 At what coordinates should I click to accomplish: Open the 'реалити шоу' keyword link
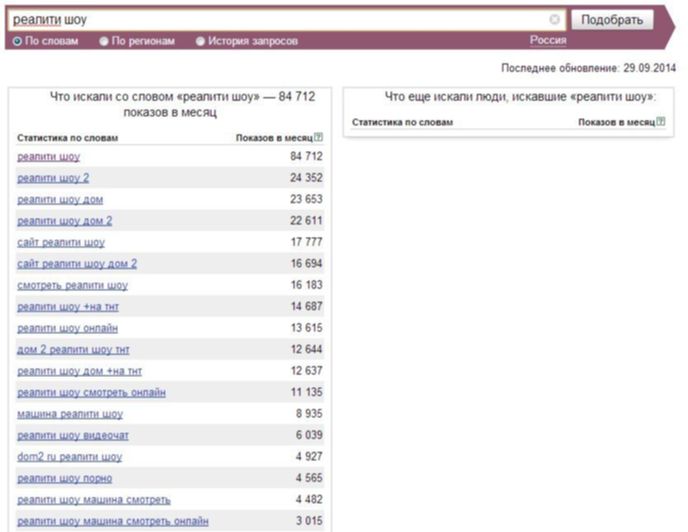pyautogui.click(x=49, y=157)
